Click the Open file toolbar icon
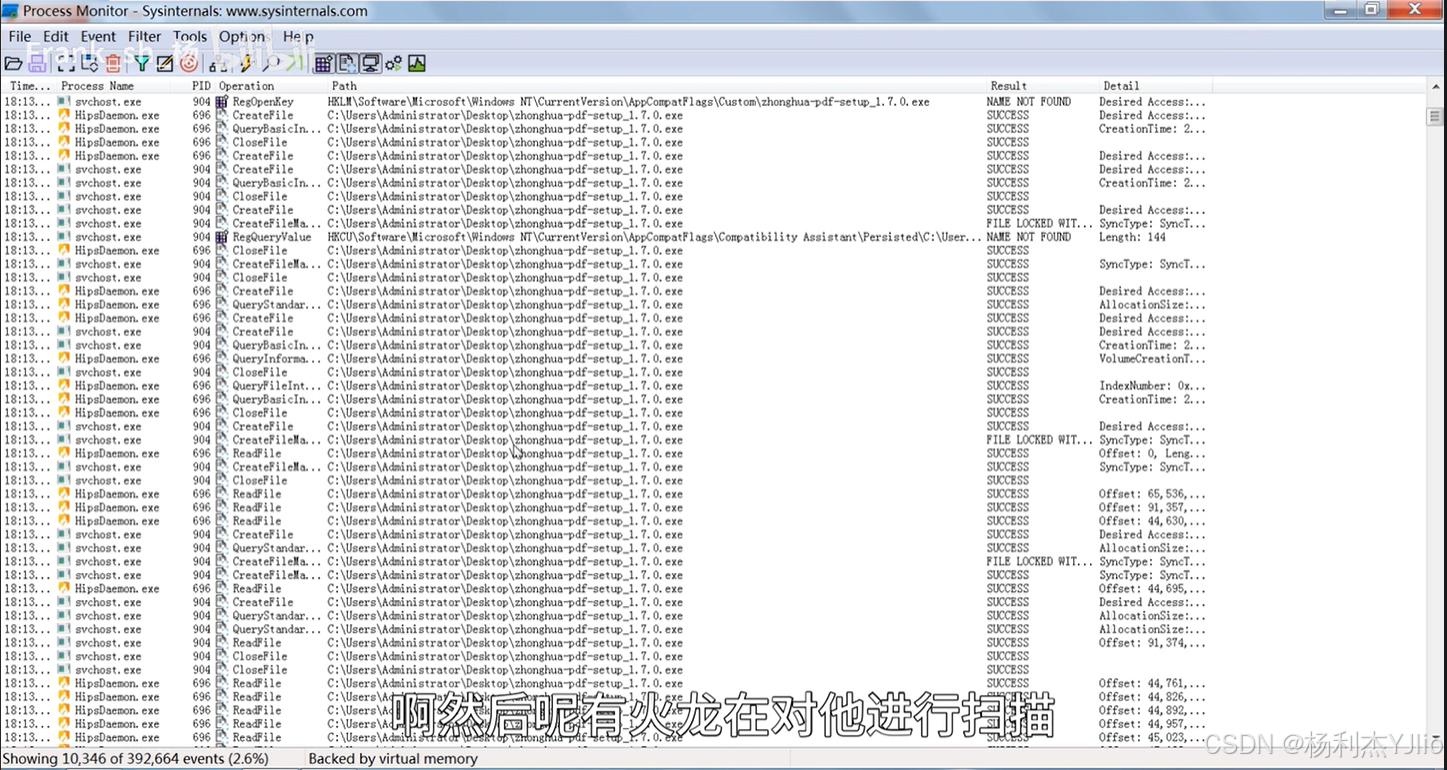This screenshot has height=770, width=1447. pyautogui.click(x=14, y=63)
